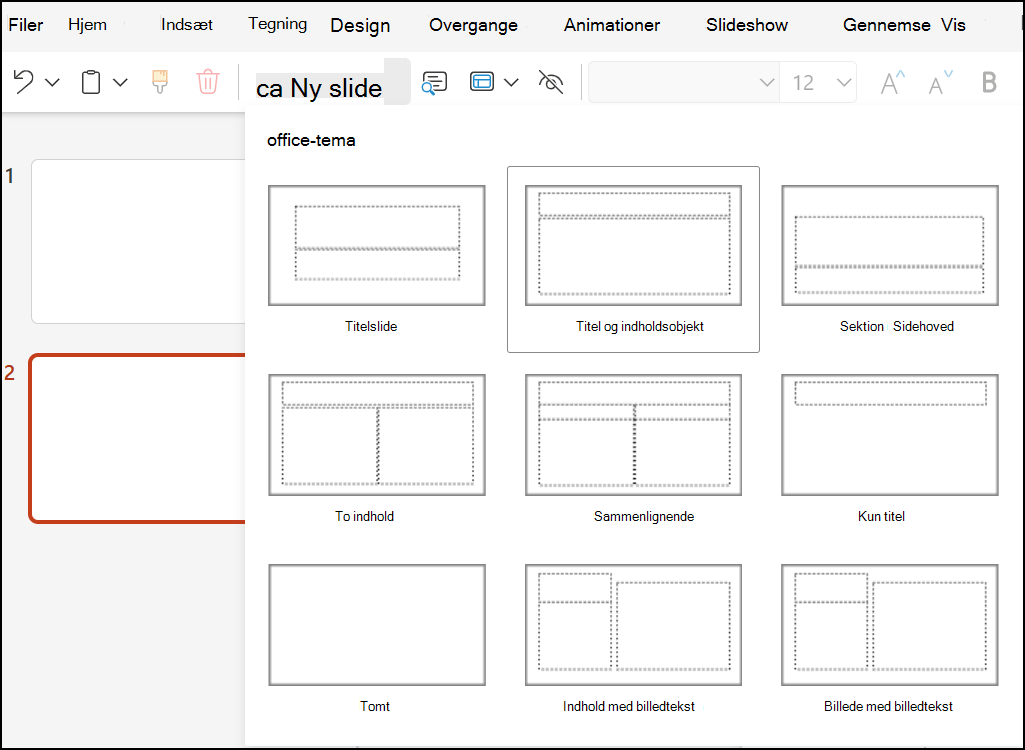Decrease font size with small A icon
The height and width of the screenshot is (750, 1025).
tap(941, 82)
